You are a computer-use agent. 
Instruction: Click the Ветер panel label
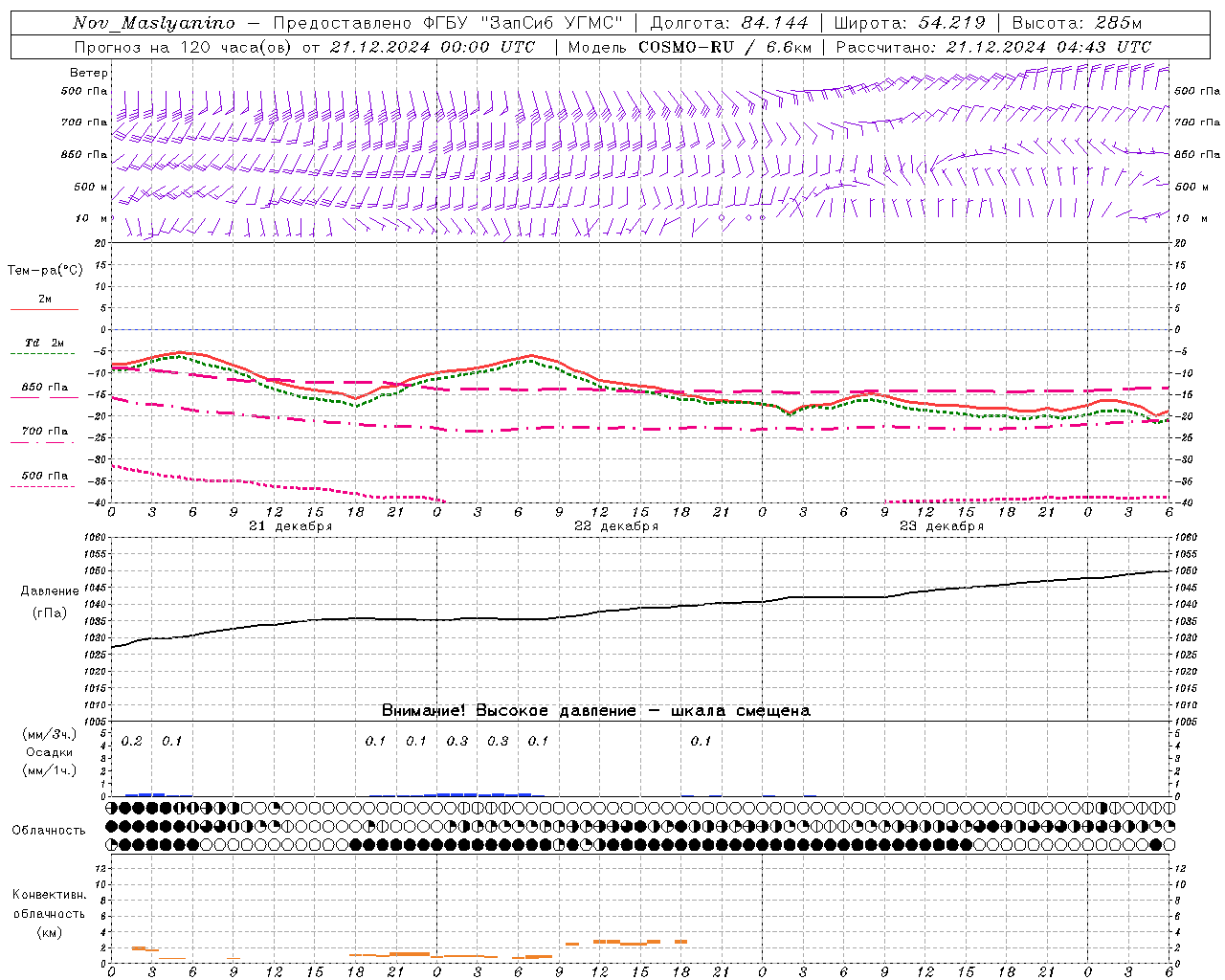tap(88, 73)
